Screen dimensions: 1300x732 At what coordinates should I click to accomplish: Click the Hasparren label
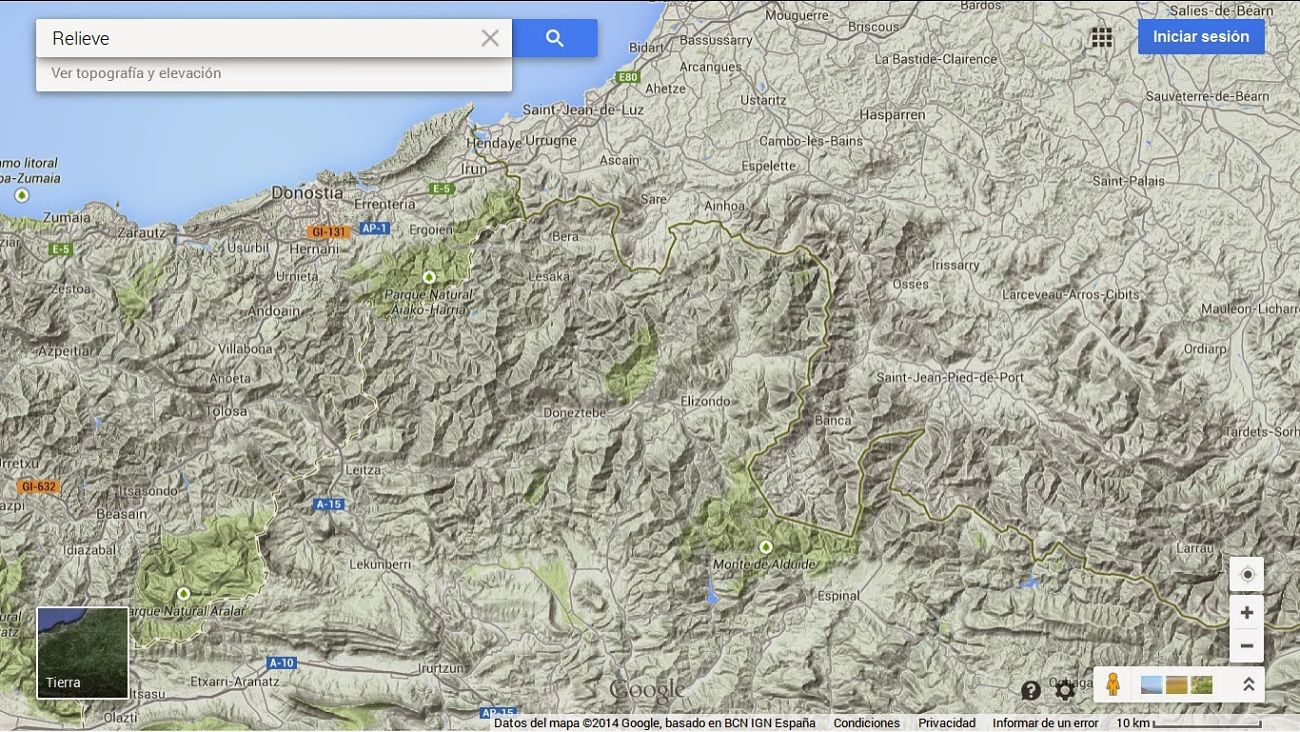pyautogui.click(x=892, y=115)
